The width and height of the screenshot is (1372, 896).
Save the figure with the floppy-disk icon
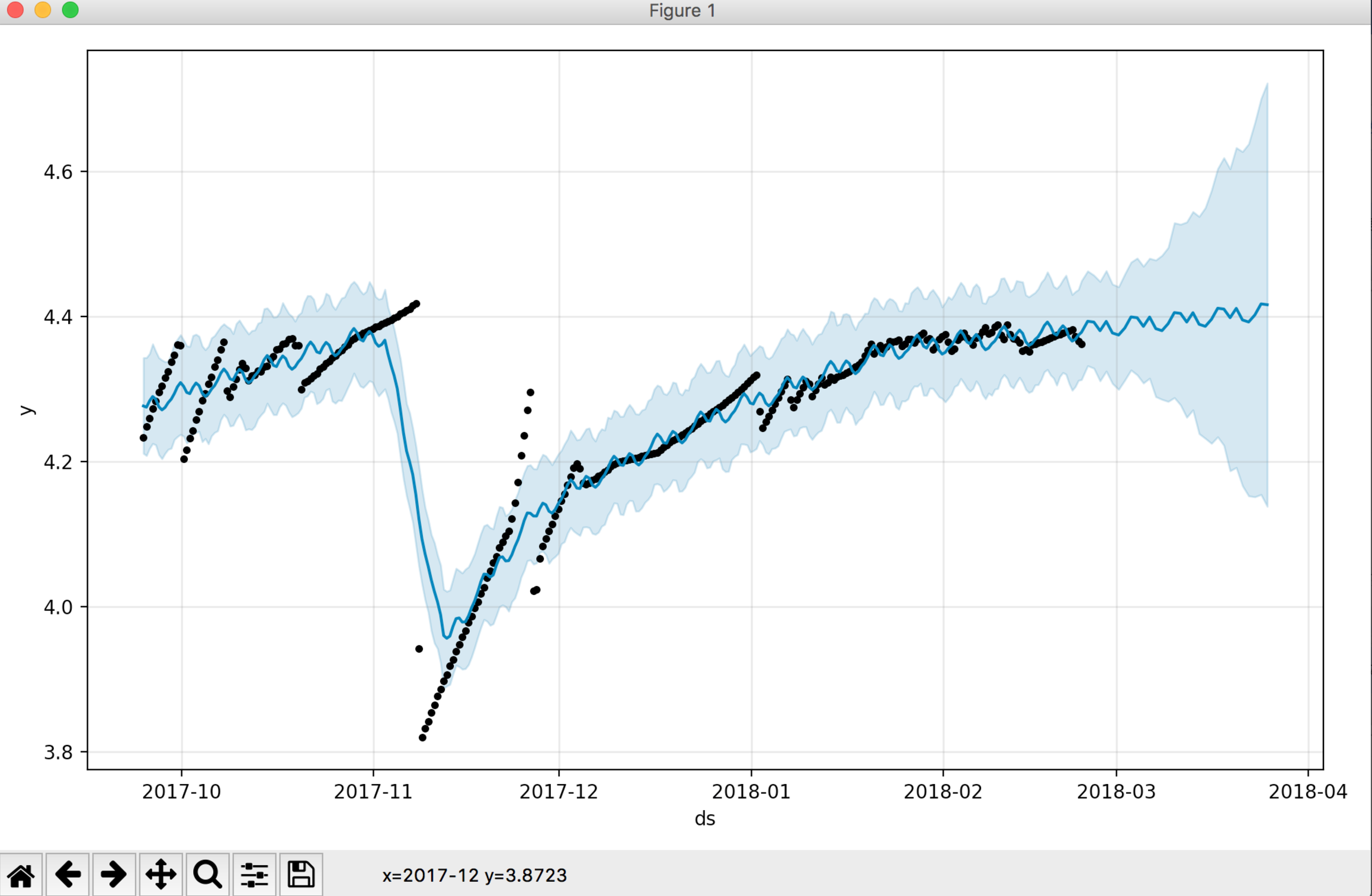click(x=301, y=875)
